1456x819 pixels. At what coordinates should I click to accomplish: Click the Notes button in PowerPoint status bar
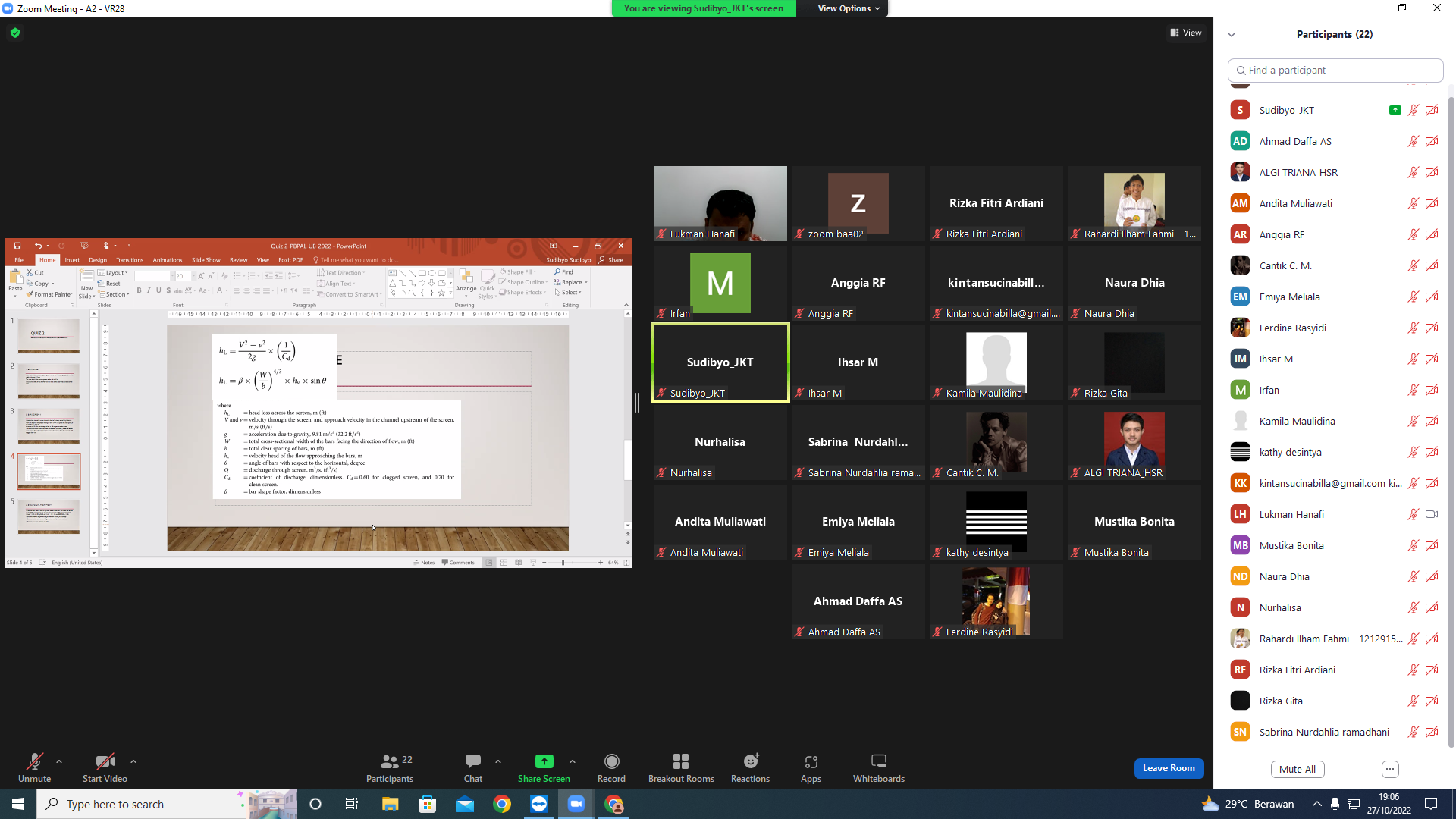pyautogui.click(x=424, y=563)
